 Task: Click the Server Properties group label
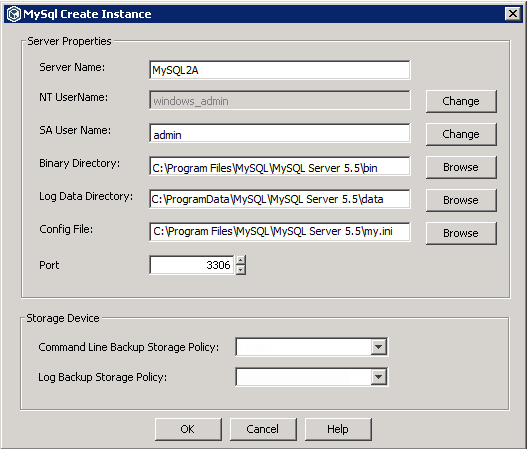(69, 41)
